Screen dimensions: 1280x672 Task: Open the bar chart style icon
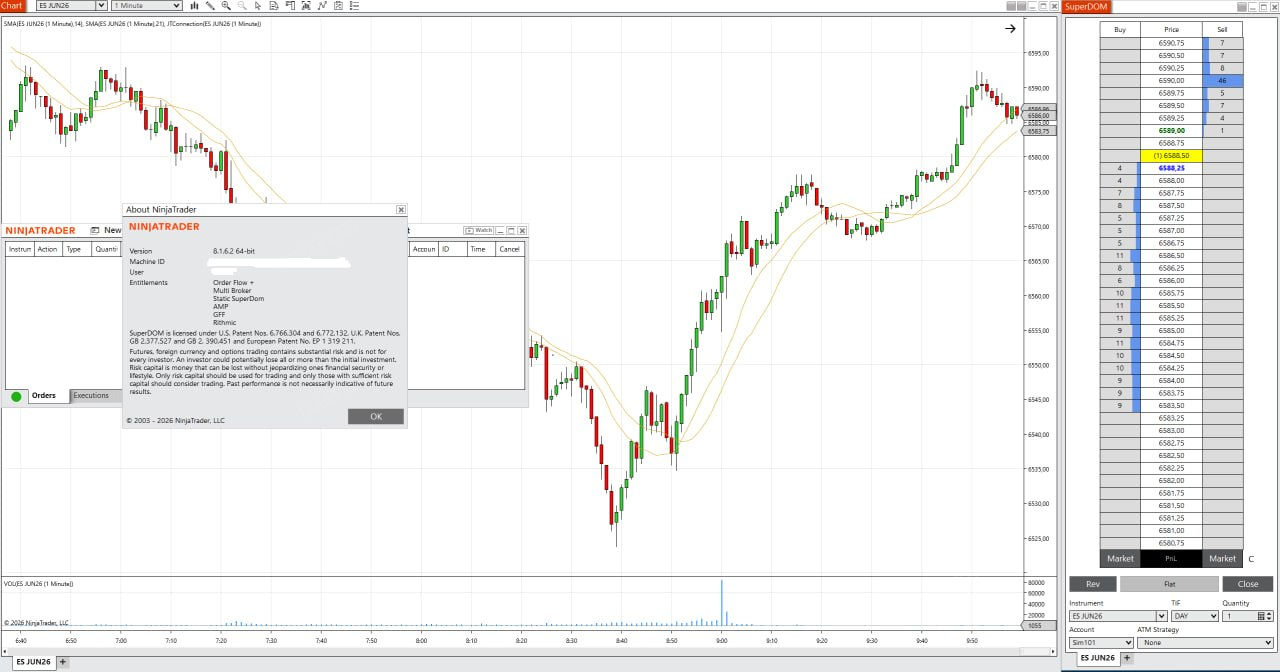click(x=194, y=5)
